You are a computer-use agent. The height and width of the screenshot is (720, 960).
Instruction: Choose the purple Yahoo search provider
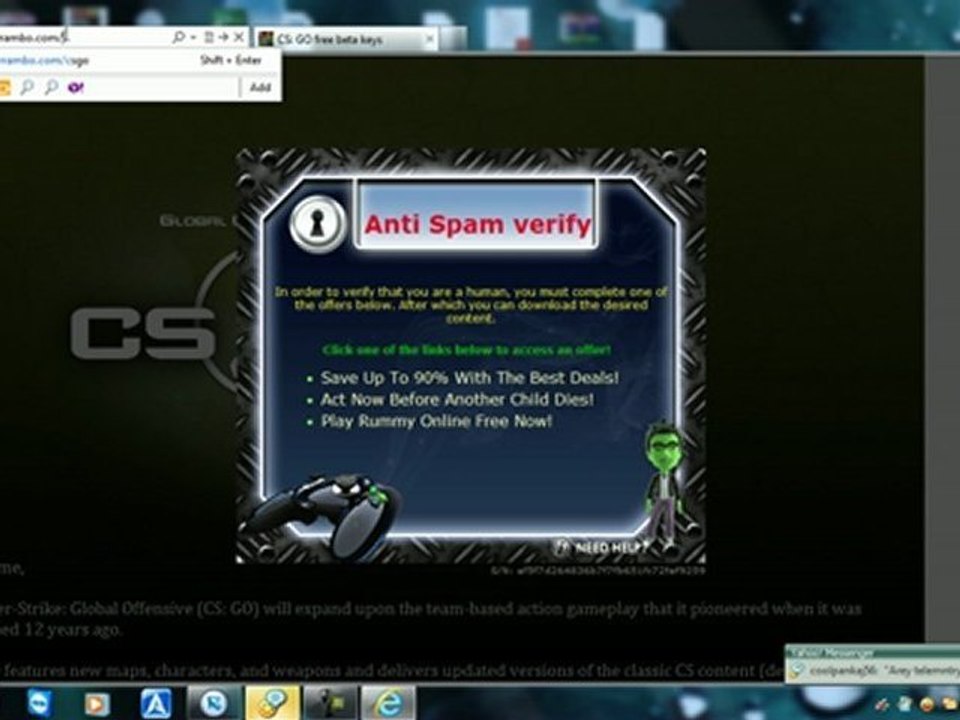click(x=75, y=88)
